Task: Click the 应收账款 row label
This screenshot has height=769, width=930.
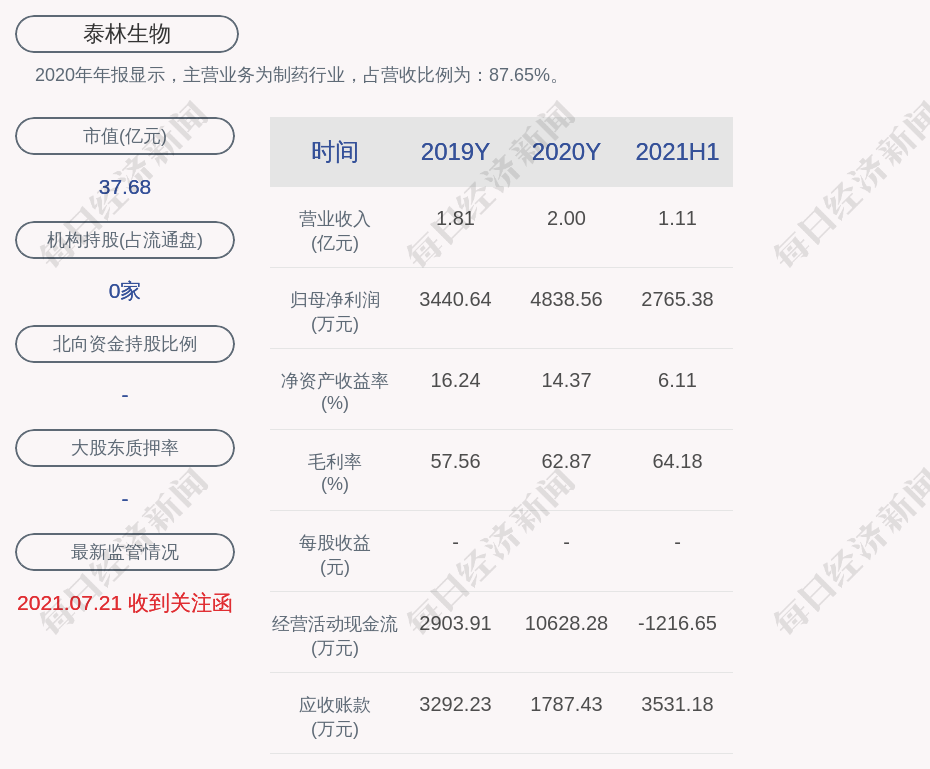Action: pyautogui.click(x=335, y=717)
